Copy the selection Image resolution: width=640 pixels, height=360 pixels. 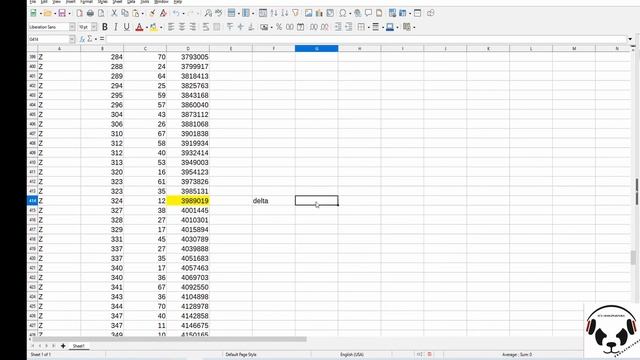point(125,13)
